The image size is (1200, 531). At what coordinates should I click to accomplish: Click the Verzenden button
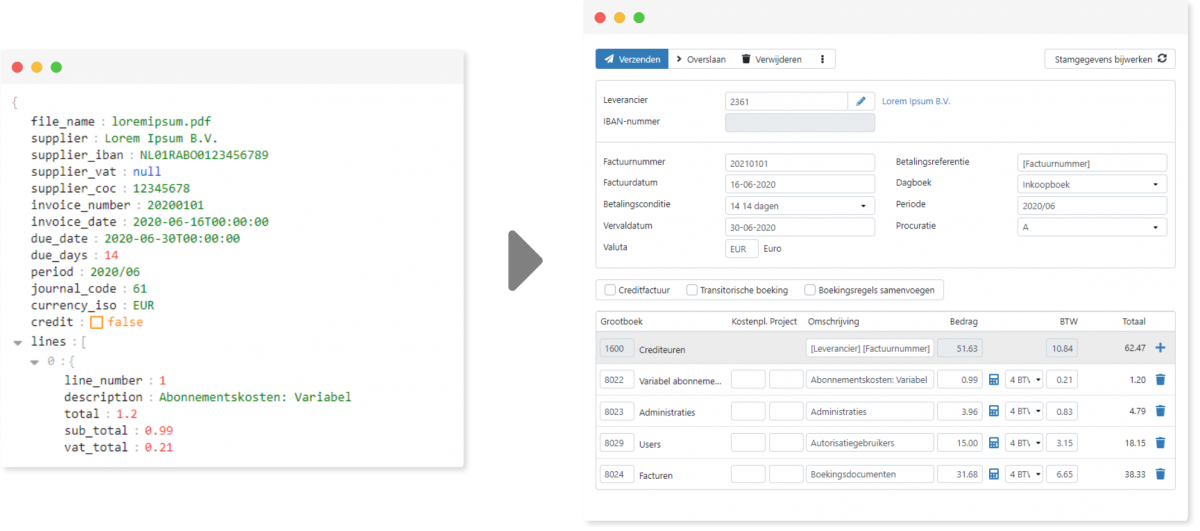(632, 59)
